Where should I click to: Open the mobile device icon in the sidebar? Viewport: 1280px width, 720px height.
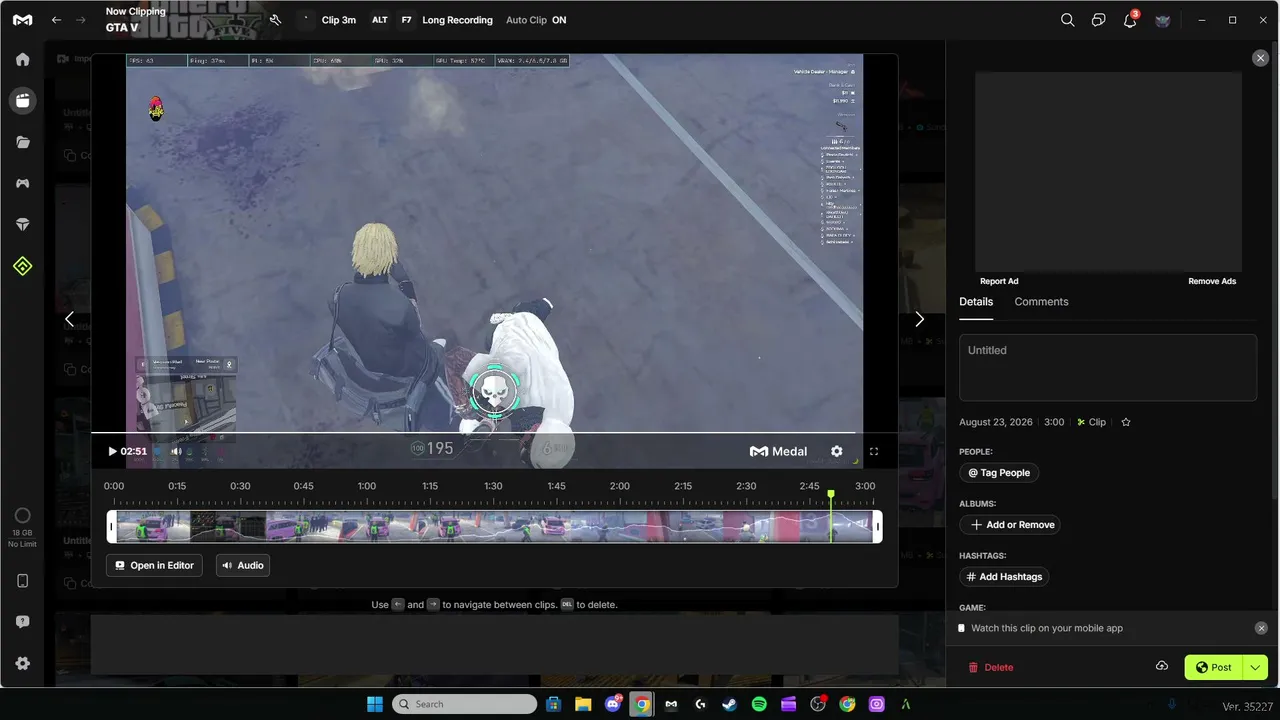(22, 581)
